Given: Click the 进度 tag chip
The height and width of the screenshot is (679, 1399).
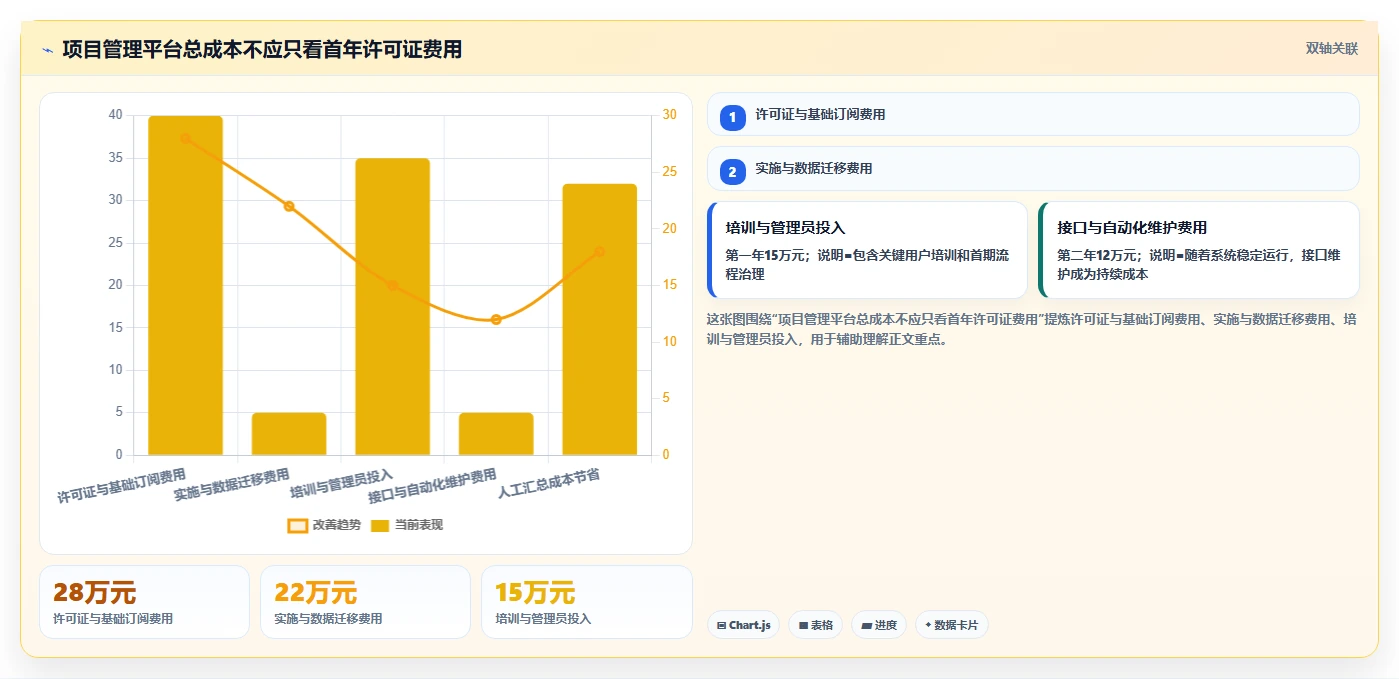Looking at the screenshot, I should click(x=879, y=625).
